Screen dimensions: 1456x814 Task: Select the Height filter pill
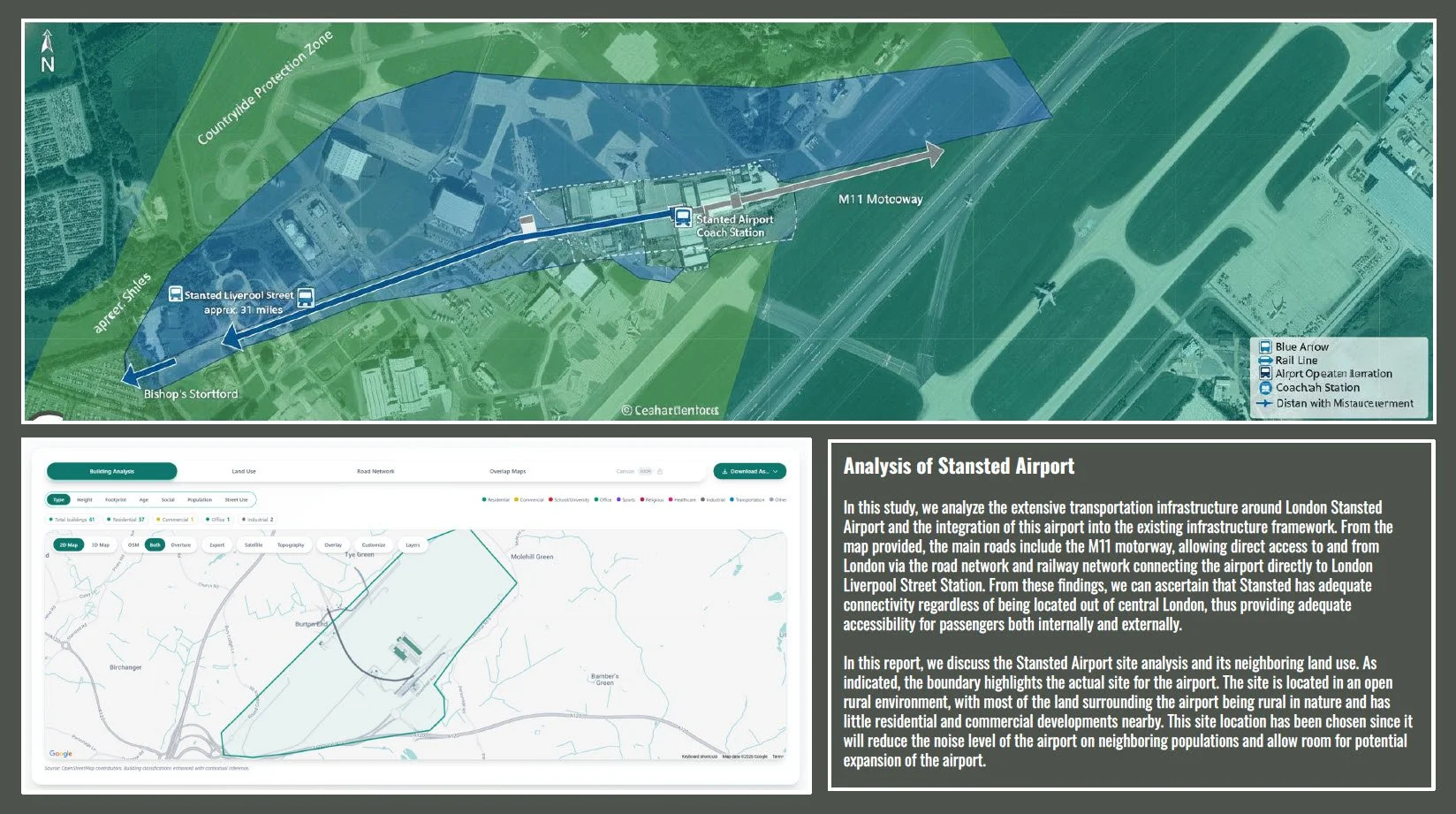pyautogui.click(x=85, y=499)
